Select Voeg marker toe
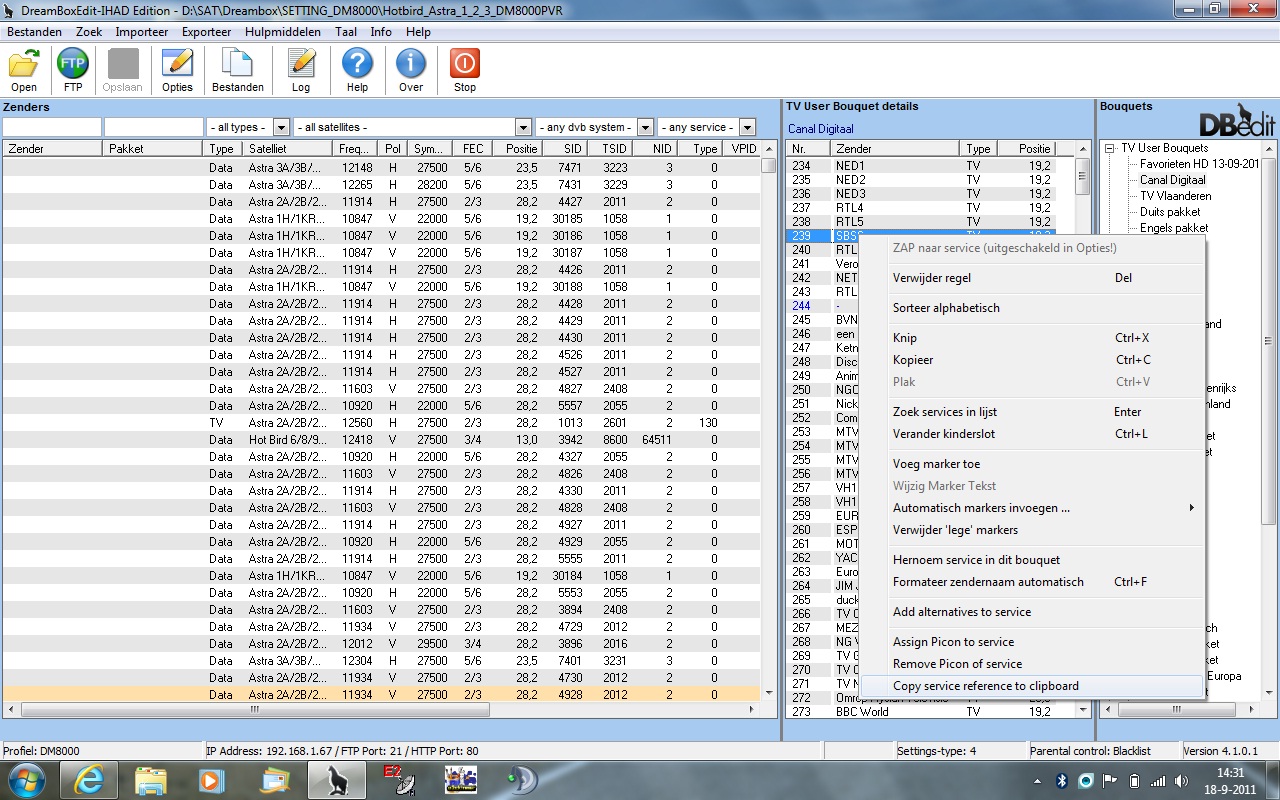This screenshot has height=800, width=1280. coord(1034,464)
